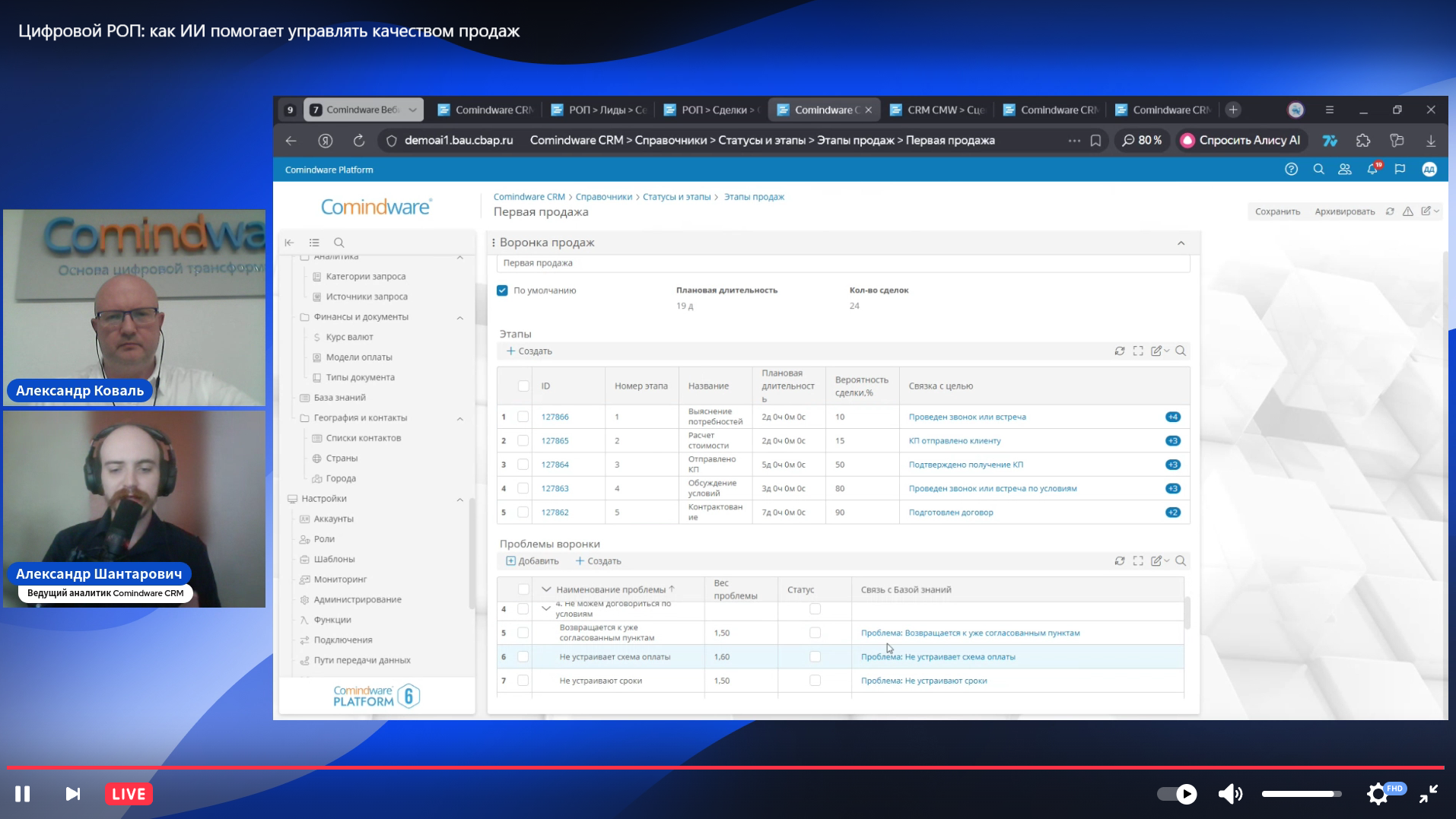This screenshot has width=1456, height=819.
Task: Edit the Первая продажа name field
Action: click(x=843, y=263)
